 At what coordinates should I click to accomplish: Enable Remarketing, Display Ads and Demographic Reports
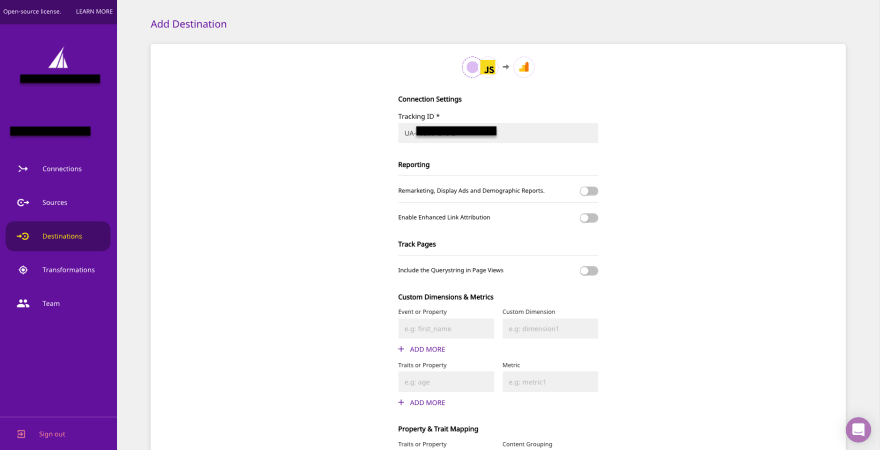click(589, 191)
